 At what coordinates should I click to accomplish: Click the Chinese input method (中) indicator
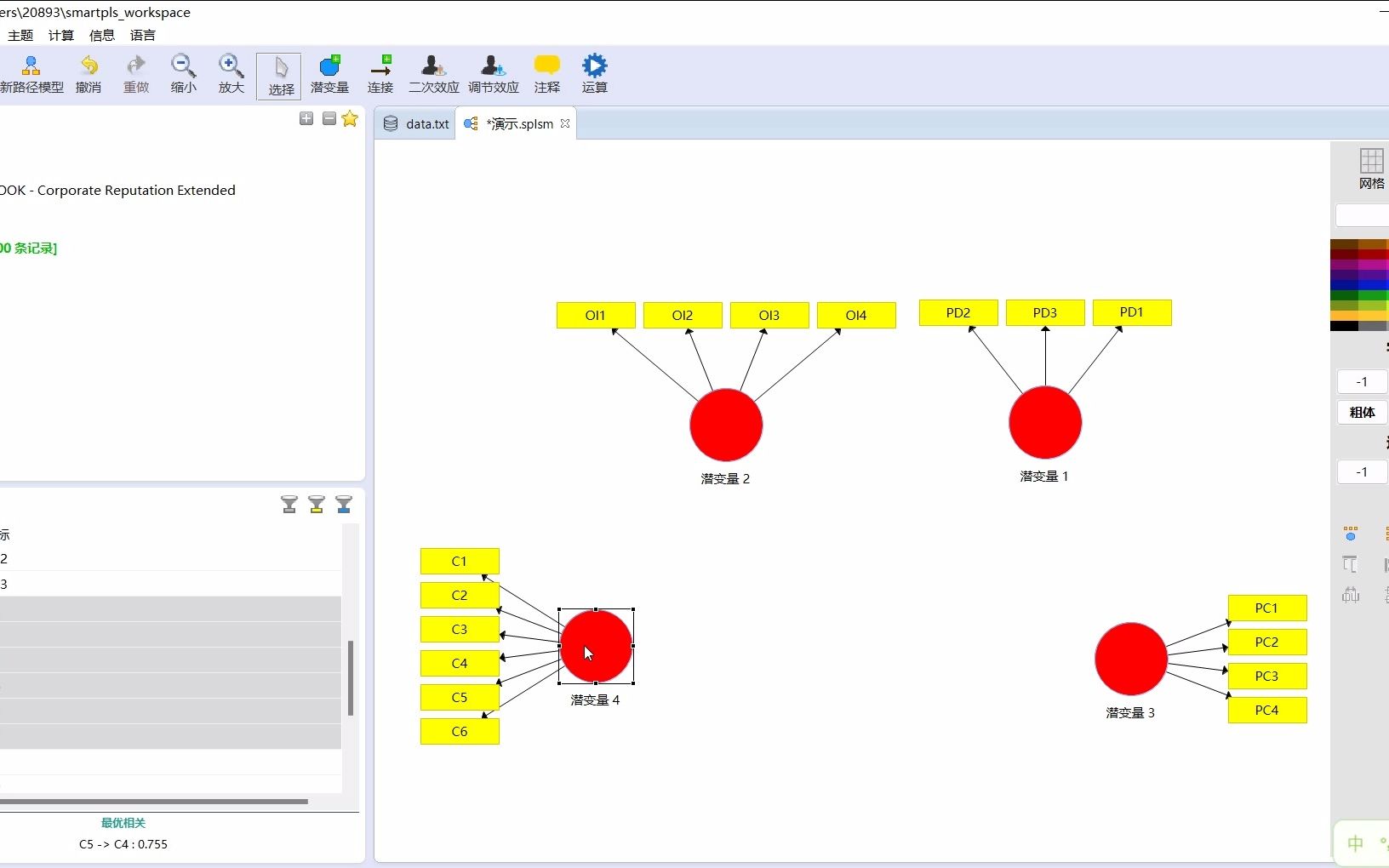pos(1356,843)
